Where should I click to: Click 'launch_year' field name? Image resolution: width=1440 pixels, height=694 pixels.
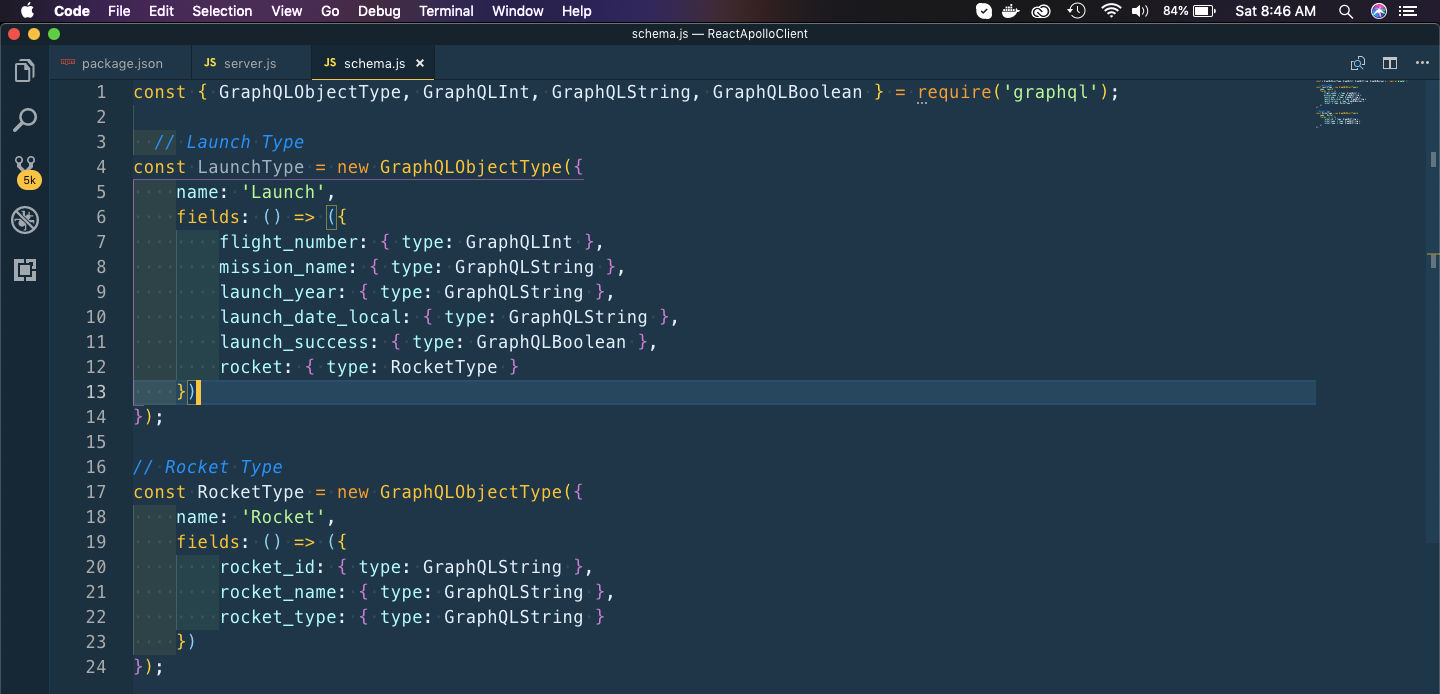click(278, 292)
